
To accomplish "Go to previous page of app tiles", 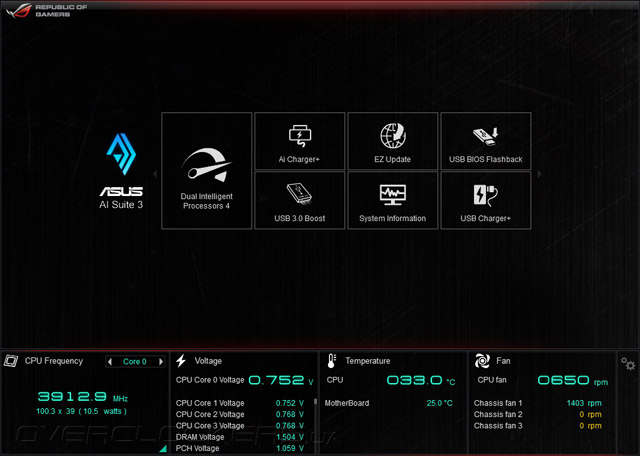I will pyautogui.click(x=155, y=174).
